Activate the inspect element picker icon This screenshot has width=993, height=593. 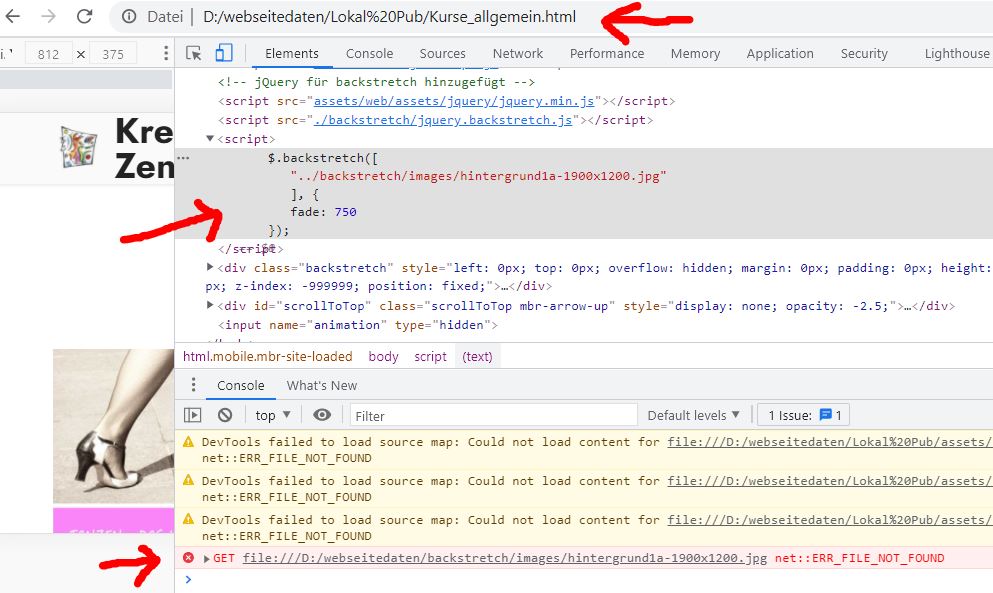194,53
